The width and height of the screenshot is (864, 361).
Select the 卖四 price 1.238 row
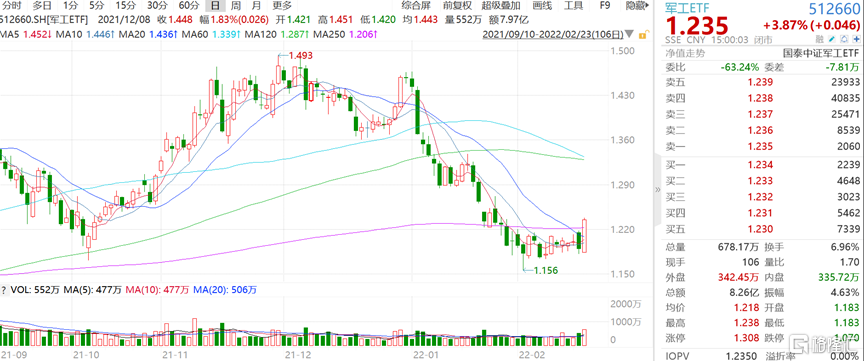(762, 99)
